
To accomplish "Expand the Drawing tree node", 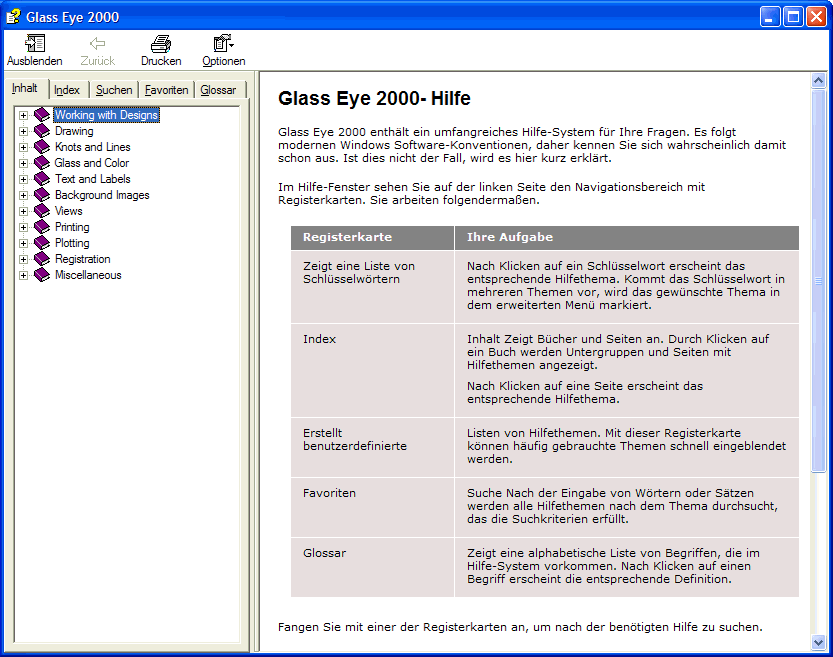I will pyautogui.click(x=23, y=131).
